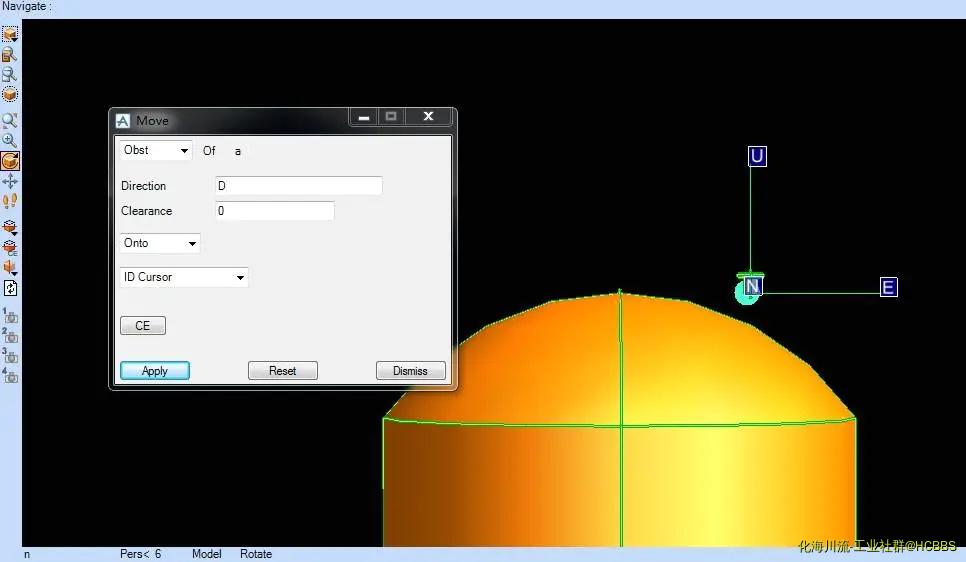Restore saved view camera 4
This screenshot has height=562, width=966.
click(x=10, y=376)
